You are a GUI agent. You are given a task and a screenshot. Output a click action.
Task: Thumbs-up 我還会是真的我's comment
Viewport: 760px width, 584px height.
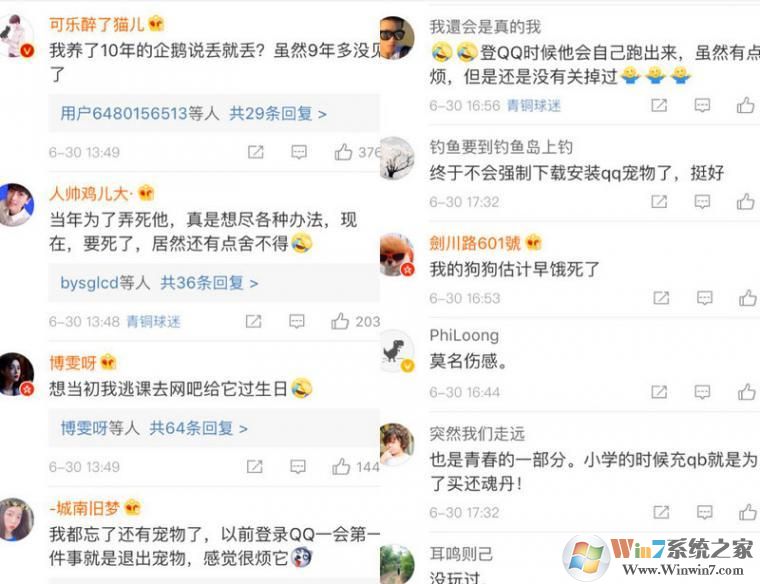(x=745, y=105)
